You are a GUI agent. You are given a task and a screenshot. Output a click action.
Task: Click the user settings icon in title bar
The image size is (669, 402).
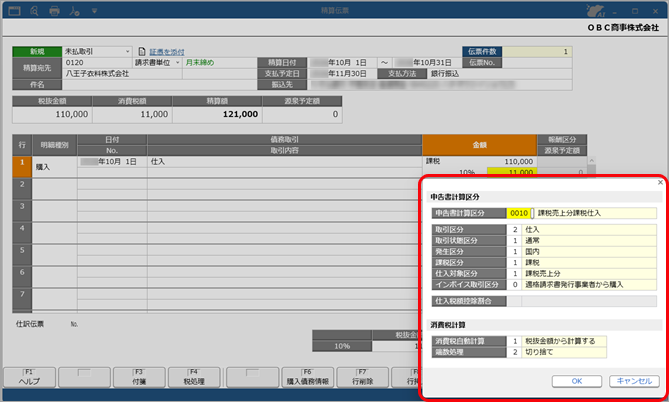(x=74, y=11)
